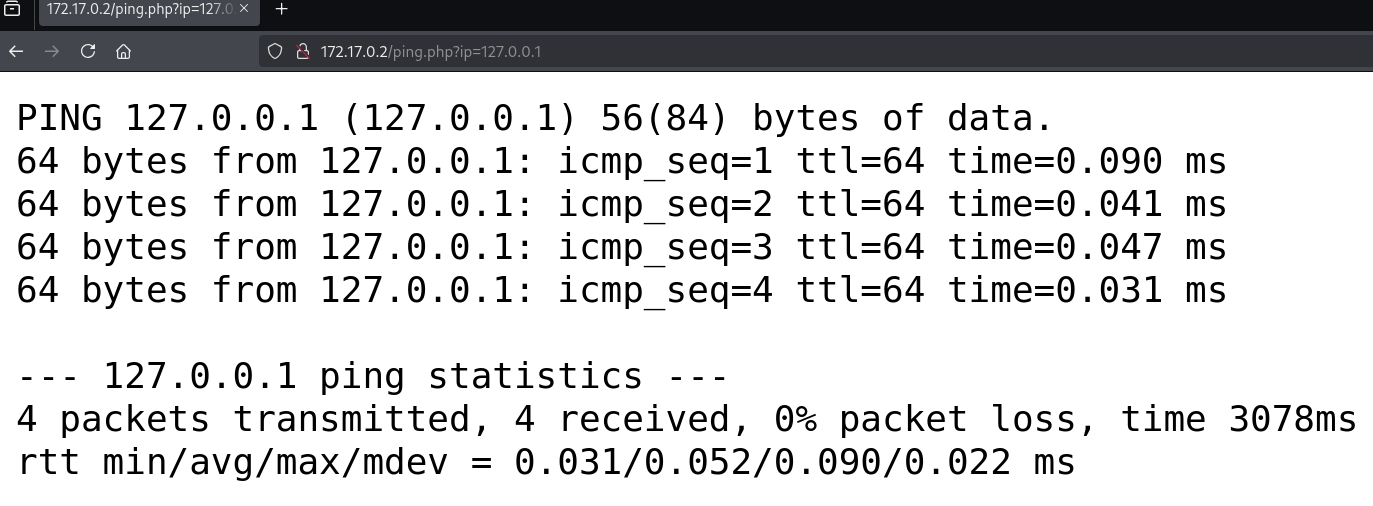Go to the browser home page
1373x506 pixels.
pos(123,51)
